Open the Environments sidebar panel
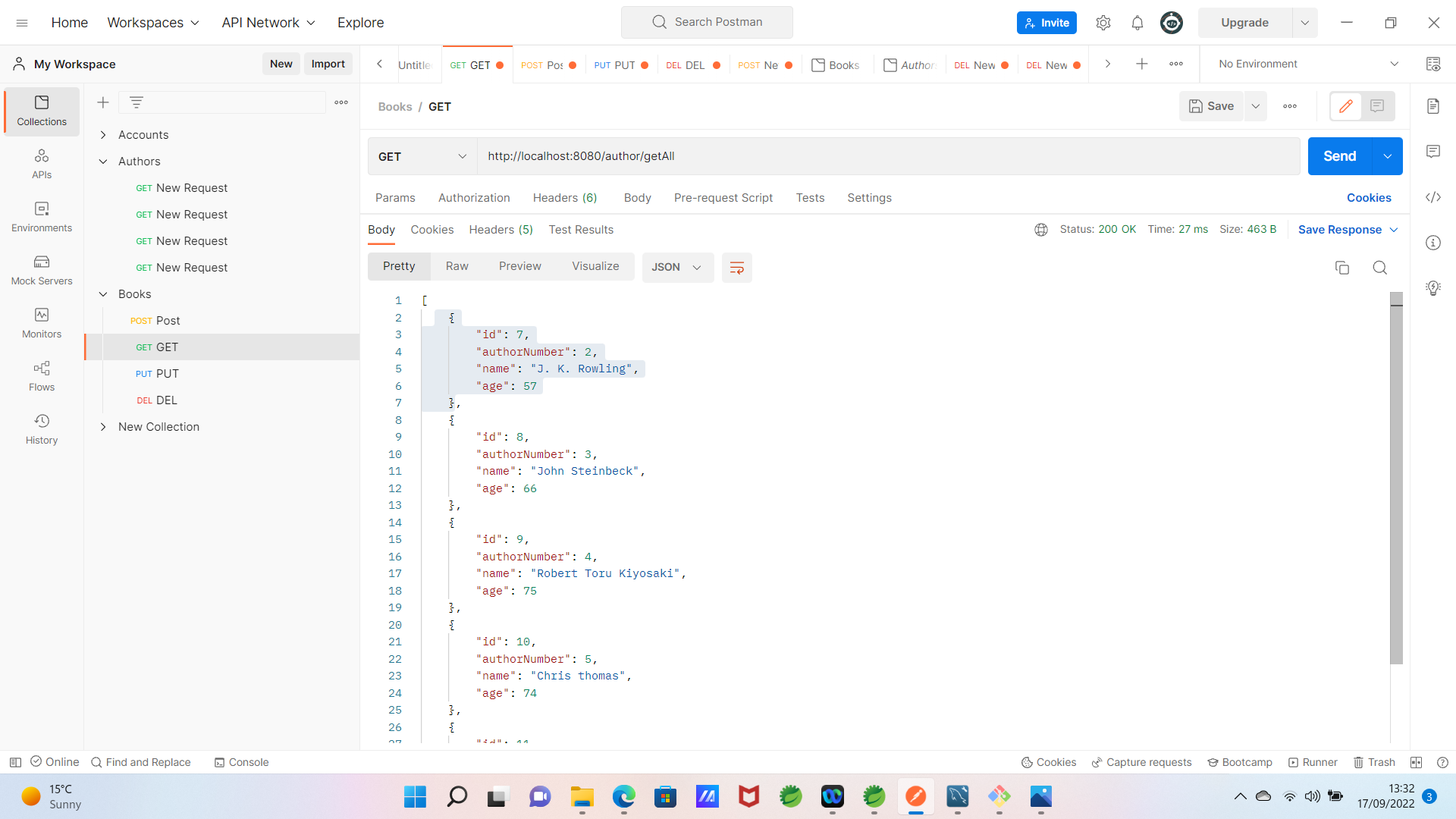Viewport: 1456px width, 819px height. tap(42, 218)
